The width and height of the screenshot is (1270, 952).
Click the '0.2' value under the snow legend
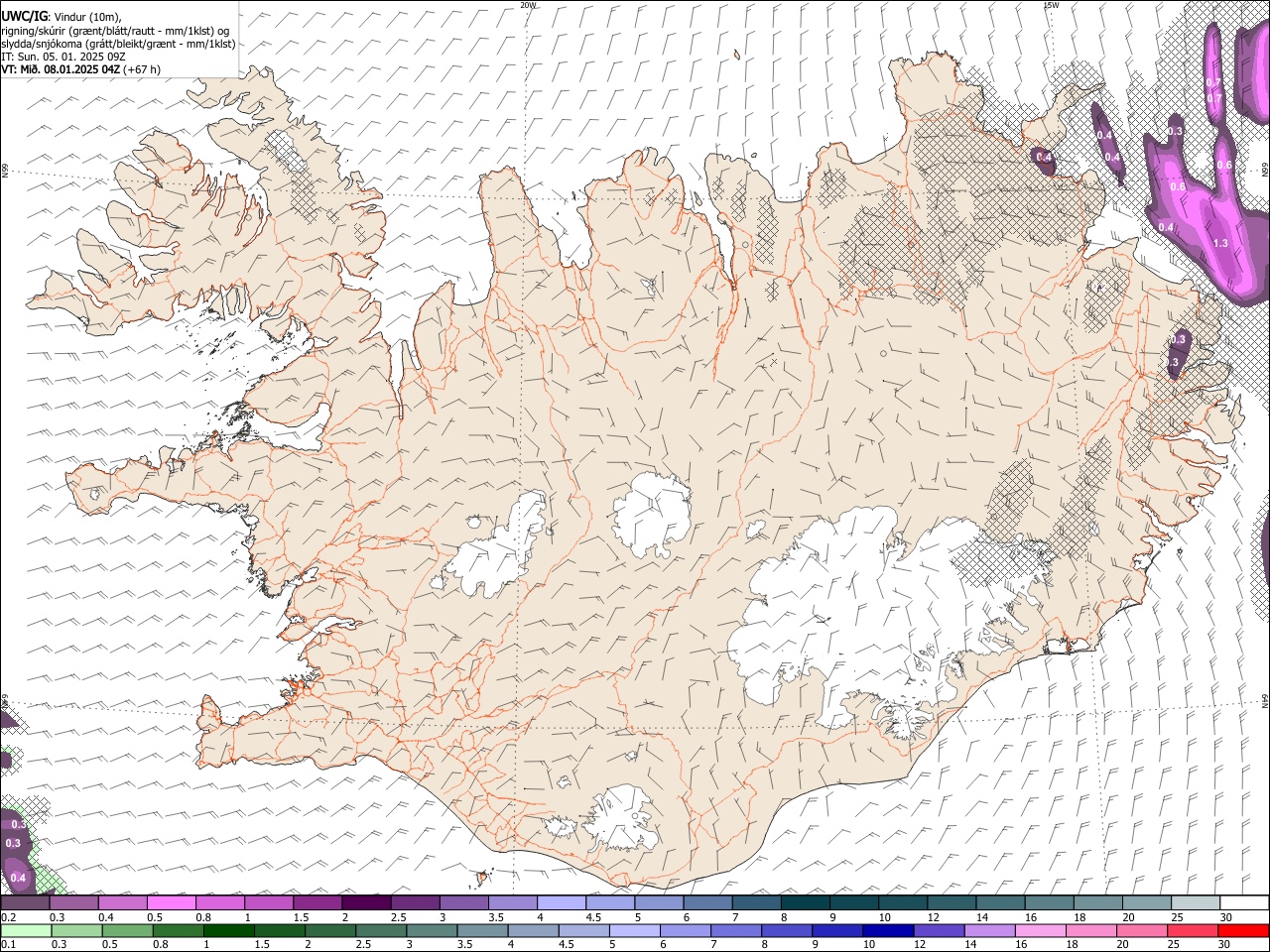point(8,917)
